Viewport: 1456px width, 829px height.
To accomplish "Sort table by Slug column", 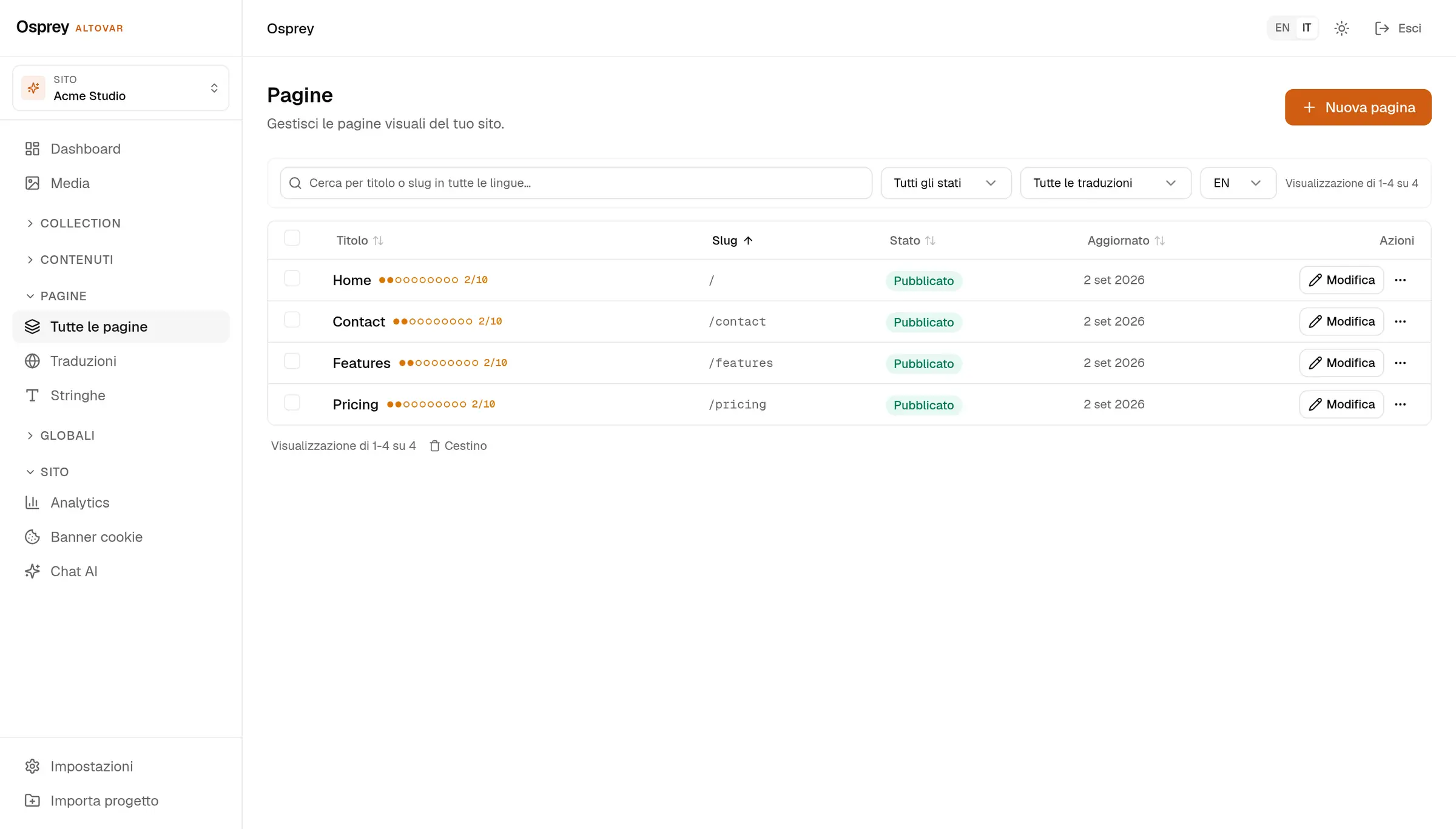I will pos(732,241).
